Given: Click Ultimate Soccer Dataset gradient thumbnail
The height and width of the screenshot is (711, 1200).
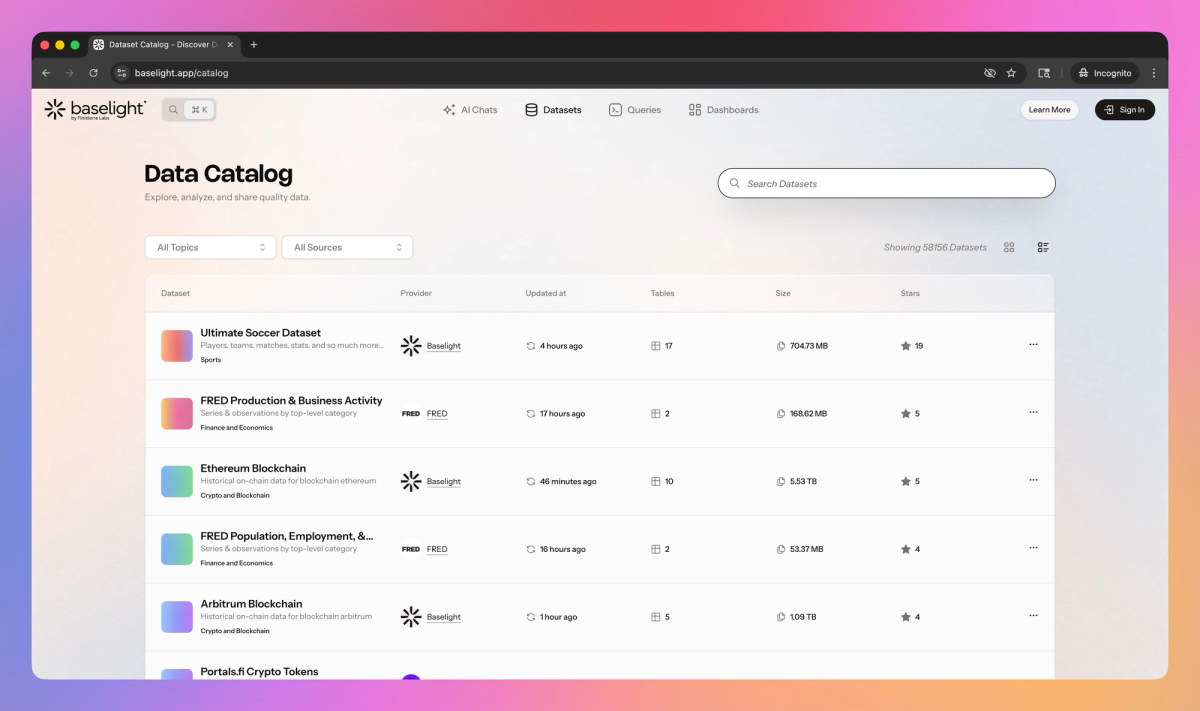Looking at the screenshot, I should (177, 346).
